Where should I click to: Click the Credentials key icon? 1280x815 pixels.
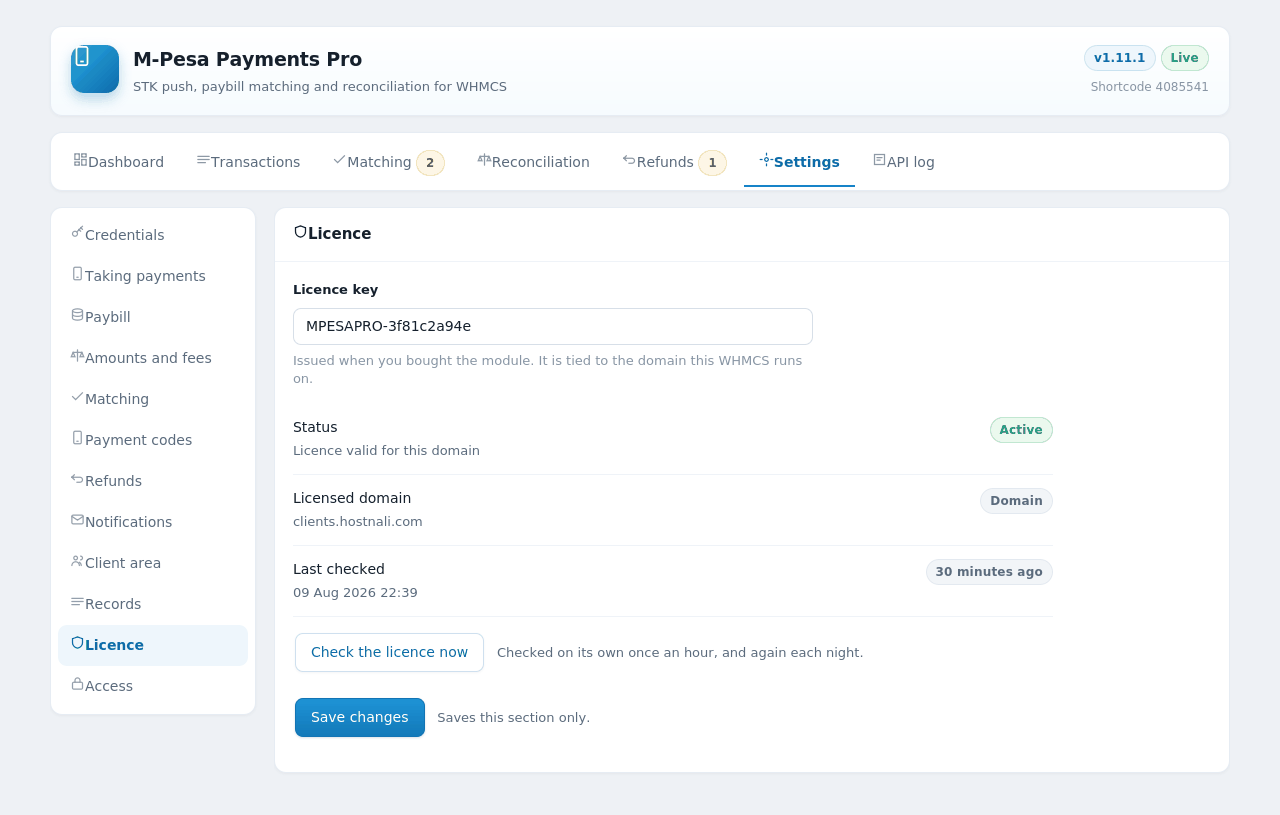coord(77,232)
